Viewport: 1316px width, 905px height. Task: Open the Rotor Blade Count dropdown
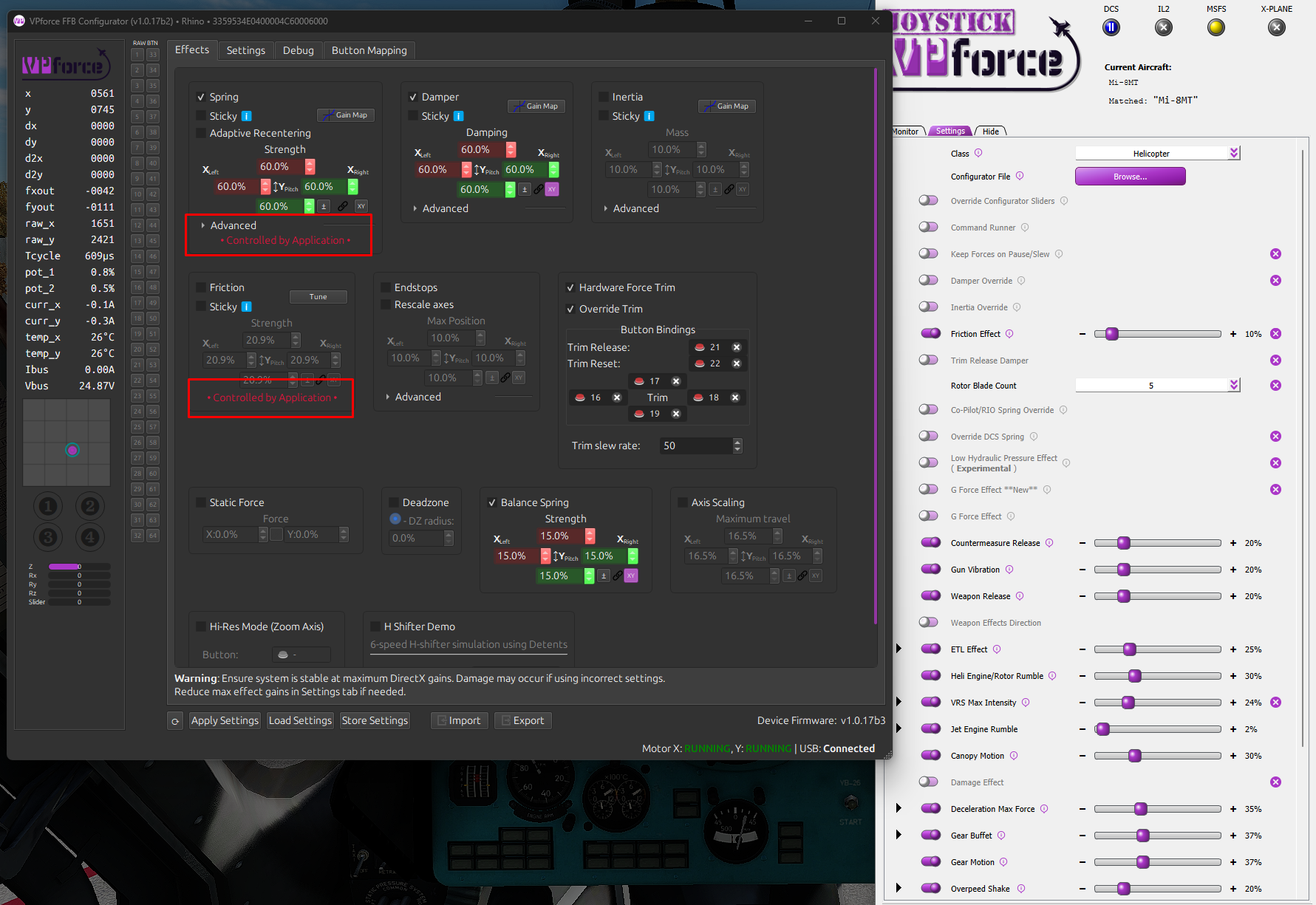[x=1158, y=386]
